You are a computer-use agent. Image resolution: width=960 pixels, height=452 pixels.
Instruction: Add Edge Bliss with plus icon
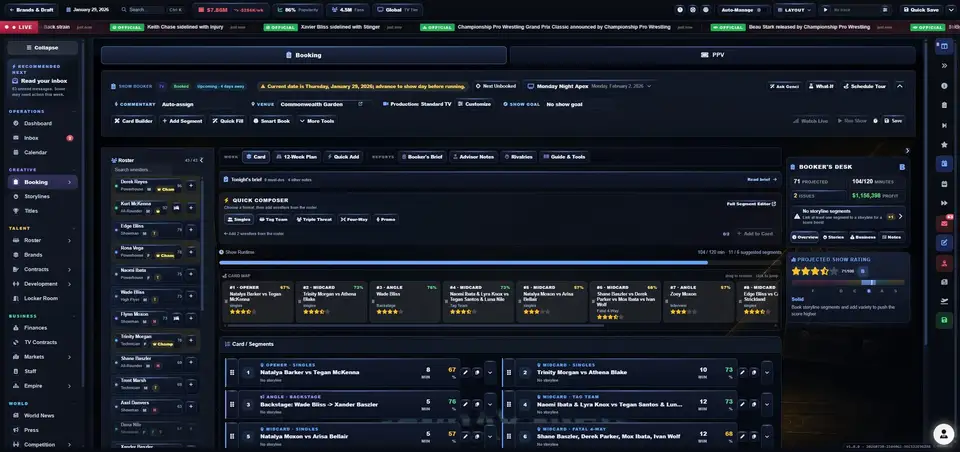(x=191, y=229)
